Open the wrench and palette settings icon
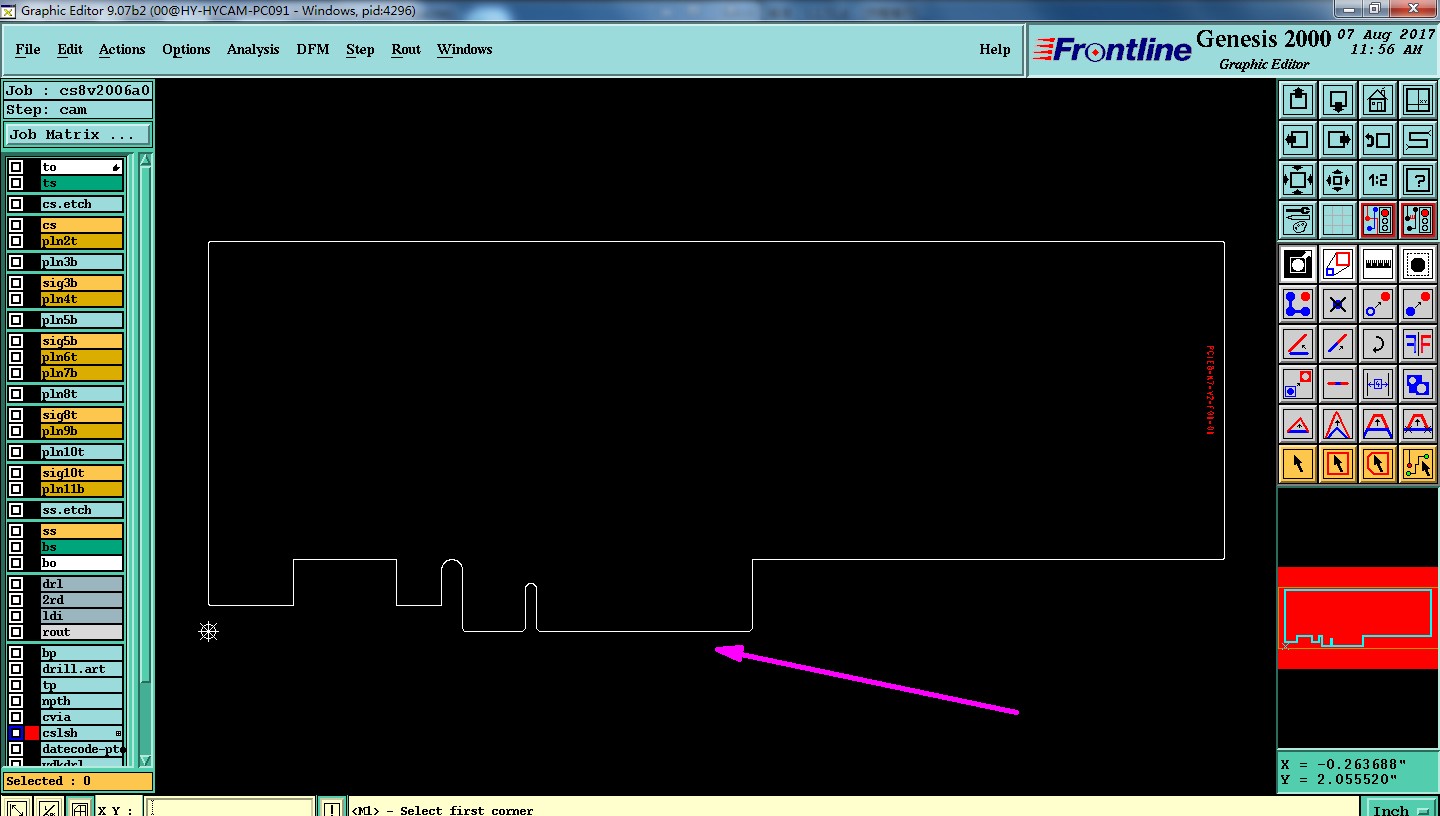 [1298, 220]
